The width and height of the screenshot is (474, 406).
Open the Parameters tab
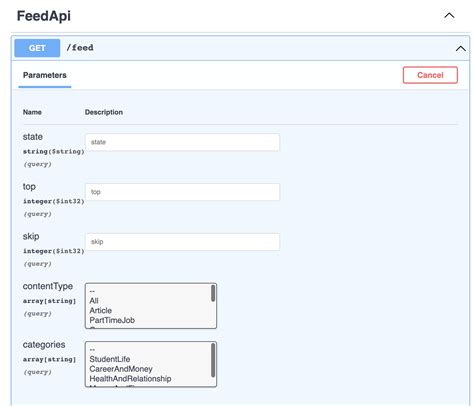[x=45, y=75]
